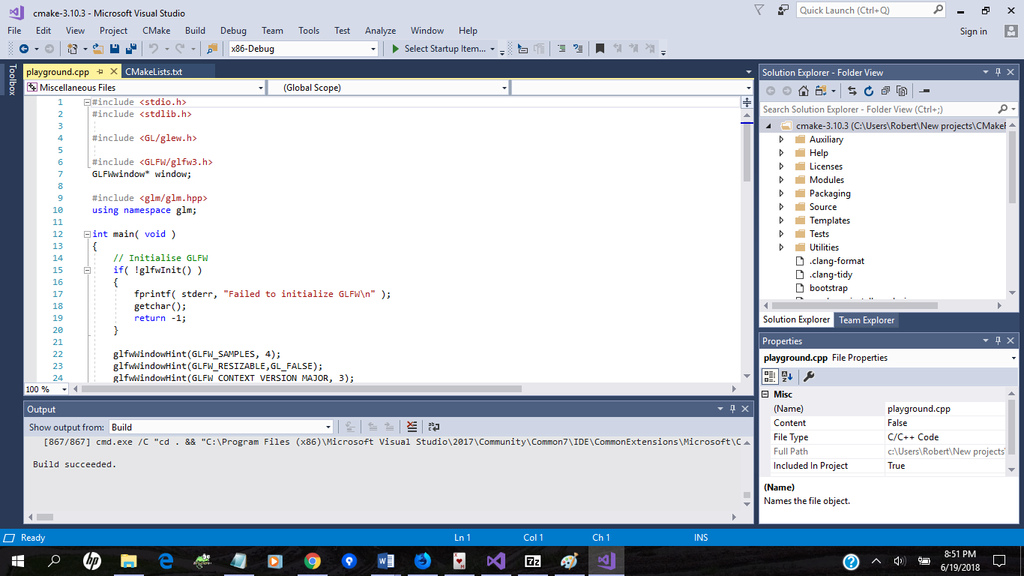Collapse the Misc properties category
The height and width of the screenshot is (576, 1024).
click(765, 394)
